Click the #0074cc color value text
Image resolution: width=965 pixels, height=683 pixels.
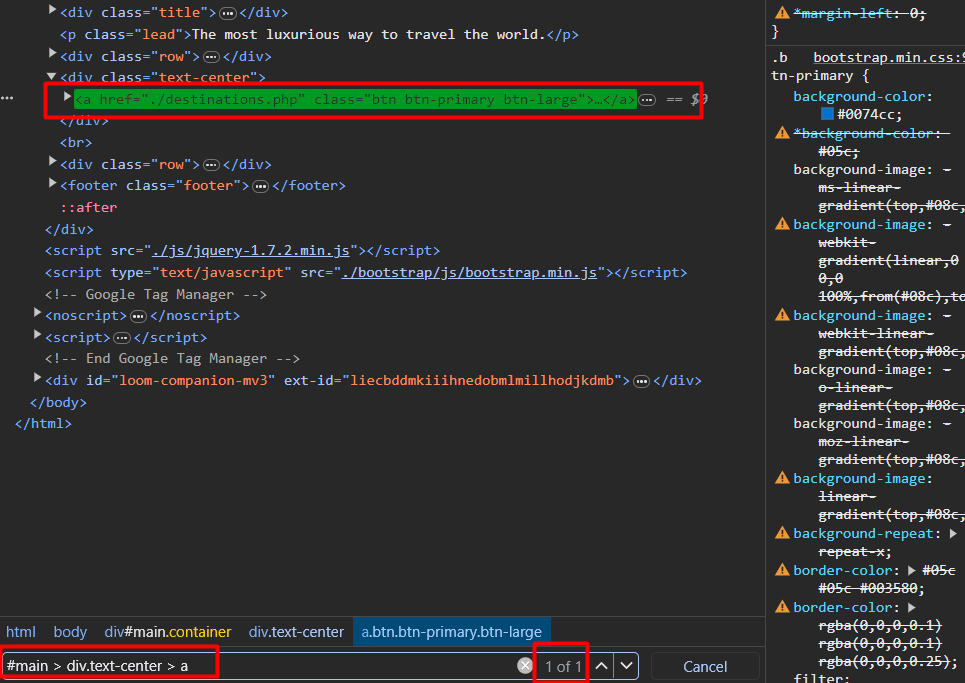click(868, 114)
